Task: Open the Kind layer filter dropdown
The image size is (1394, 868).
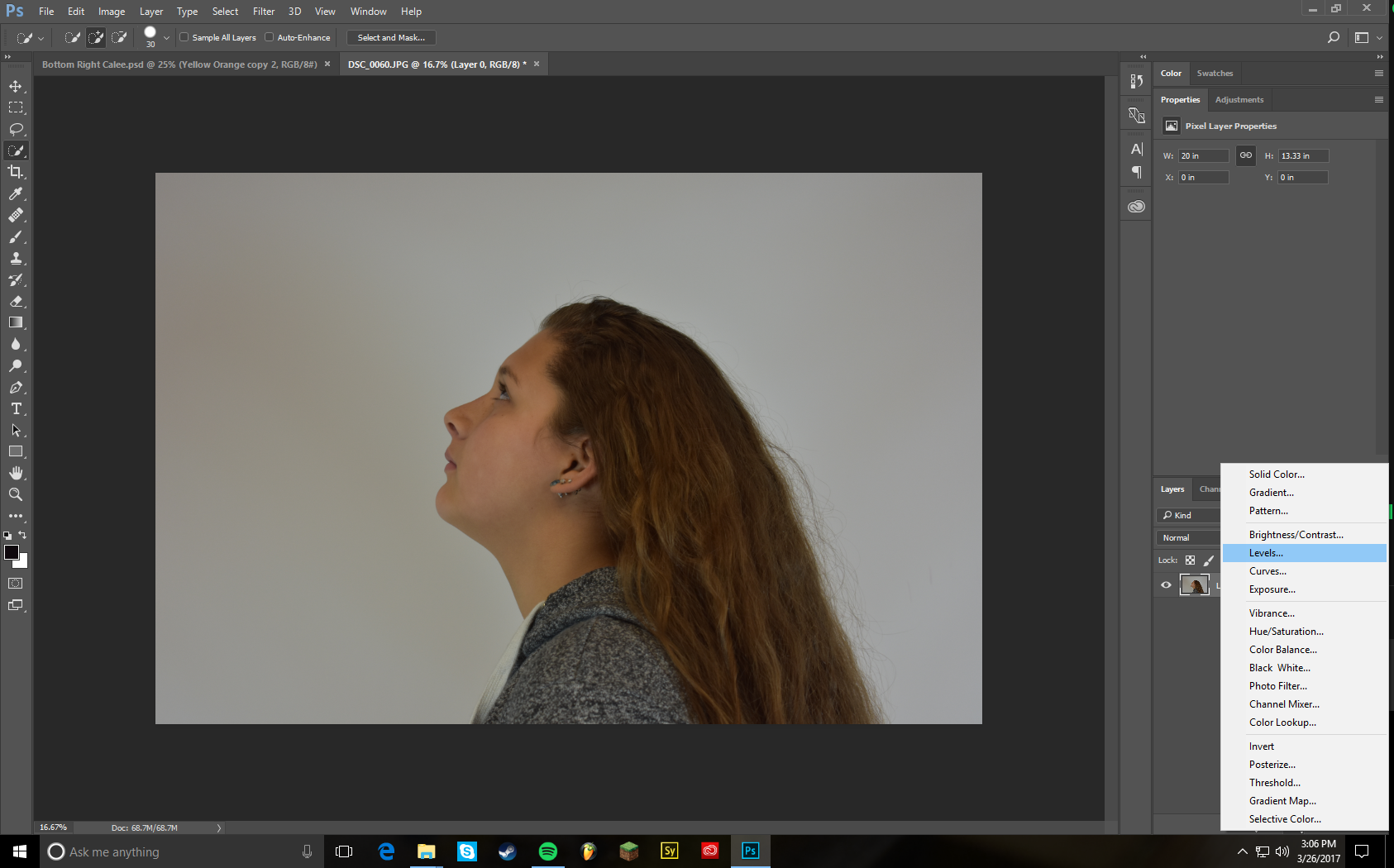Action: [x=1187, y=515]
